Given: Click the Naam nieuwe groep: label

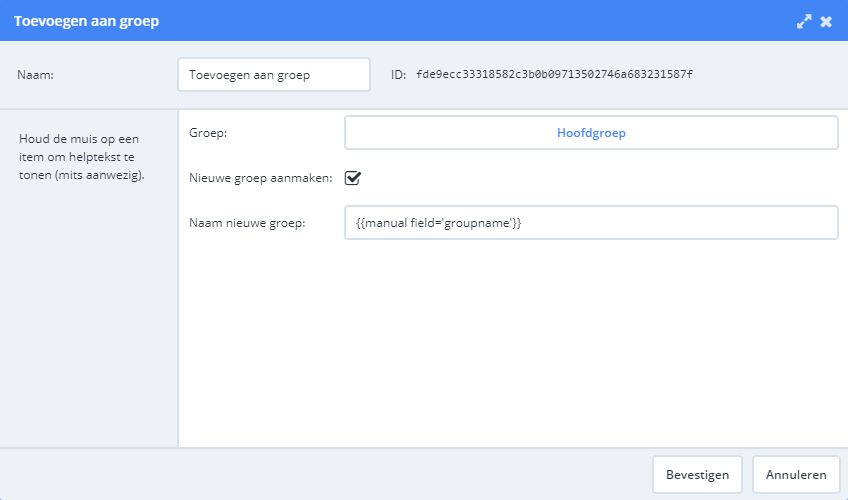Looking at the screenshot, I should pos(247,223).
